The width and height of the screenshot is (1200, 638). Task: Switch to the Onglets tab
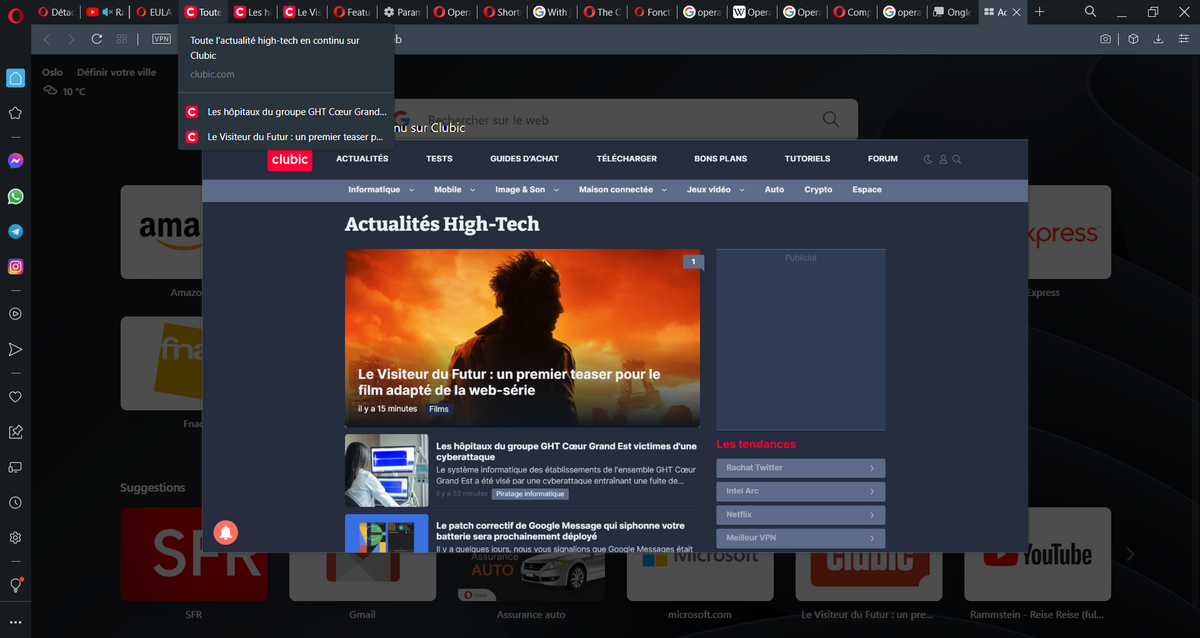952,12
